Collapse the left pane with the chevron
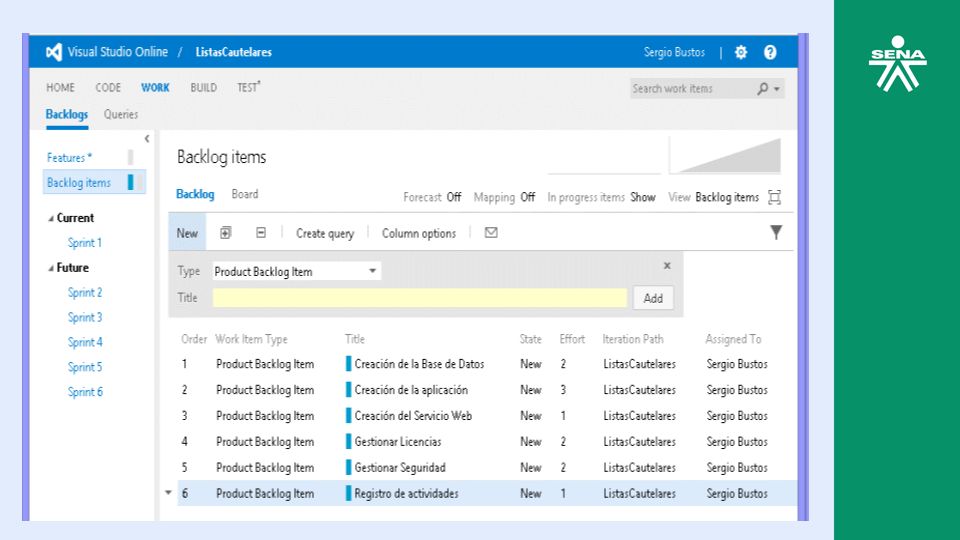960x540 pixels. (147, 139)
